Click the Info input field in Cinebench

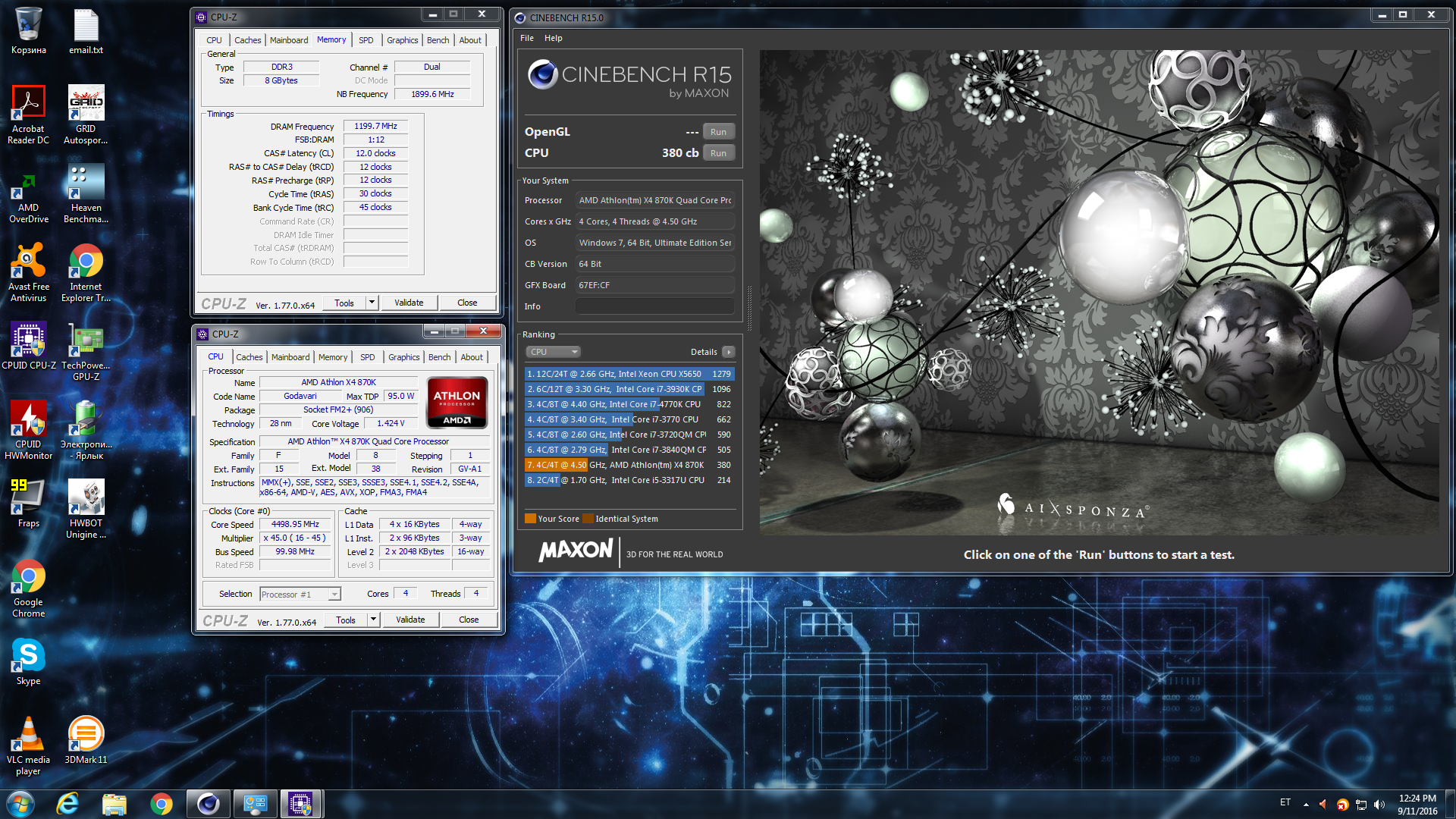pyautogui.click(x=655, y=306)
